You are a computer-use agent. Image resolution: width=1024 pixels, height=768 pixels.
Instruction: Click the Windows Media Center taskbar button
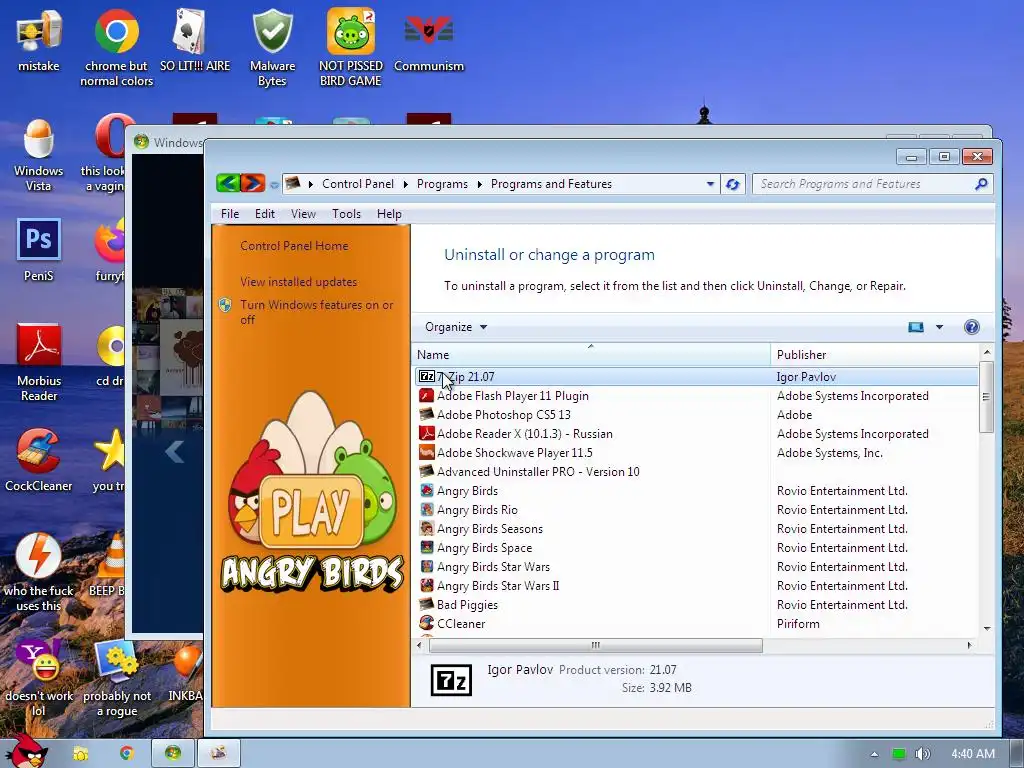[x=173, y=753]
